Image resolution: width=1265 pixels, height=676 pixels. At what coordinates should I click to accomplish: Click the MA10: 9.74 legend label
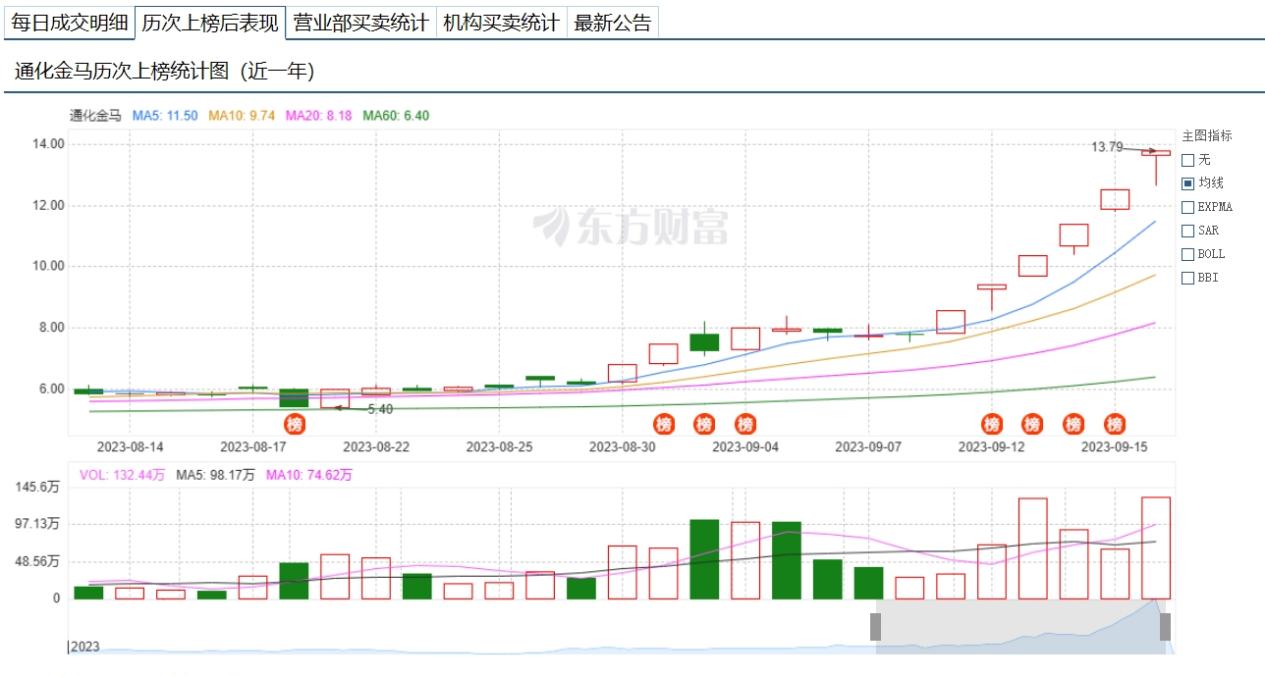pos(241,116)
